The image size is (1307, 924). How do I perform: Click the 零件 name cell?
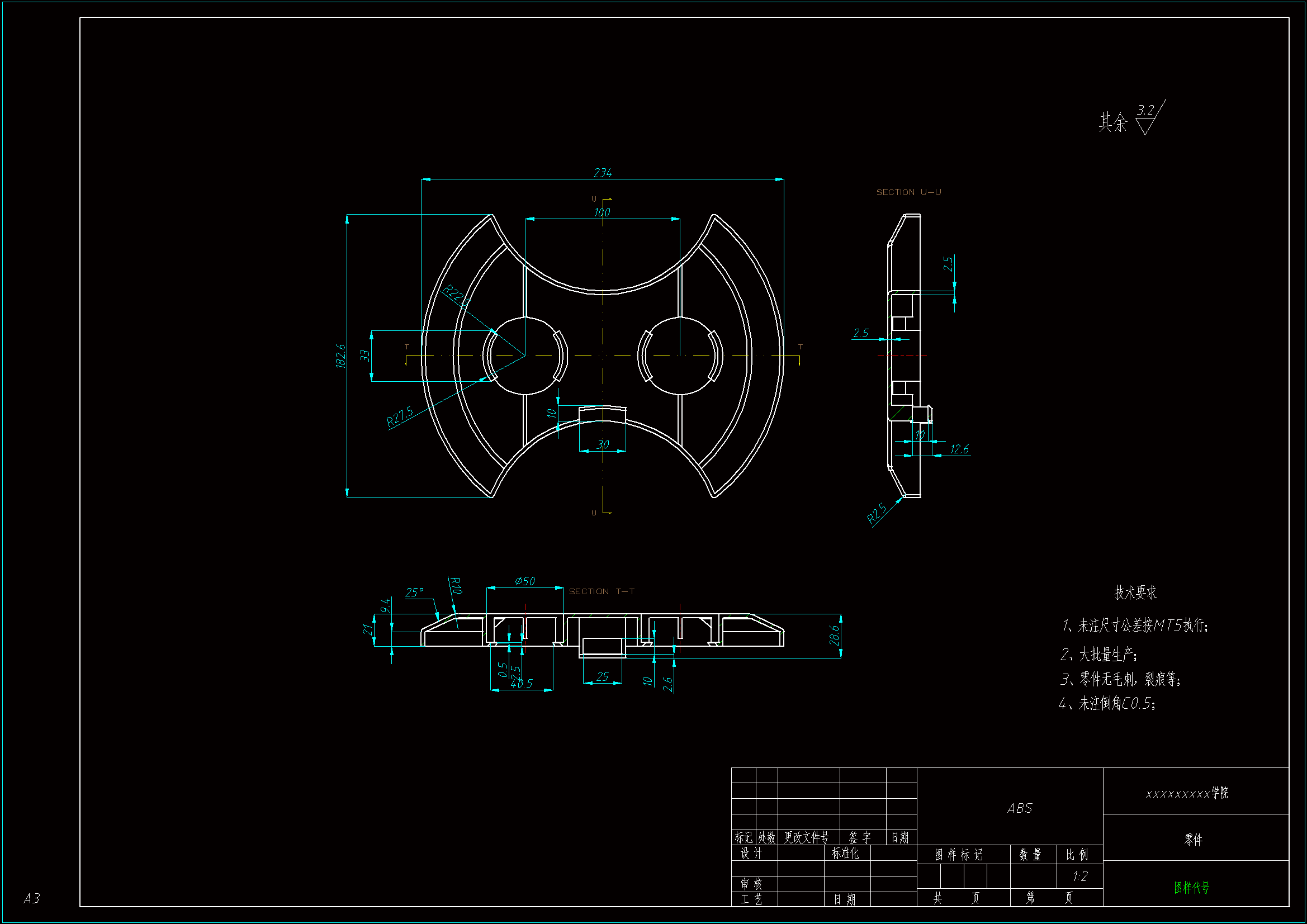1193,840
